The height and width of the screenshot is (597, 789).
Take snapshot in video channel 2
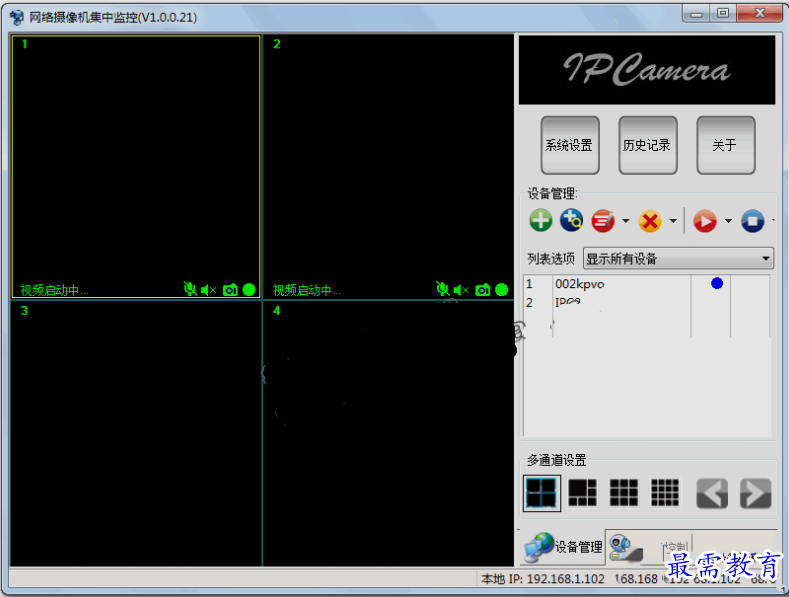click(x=483, y=290)
